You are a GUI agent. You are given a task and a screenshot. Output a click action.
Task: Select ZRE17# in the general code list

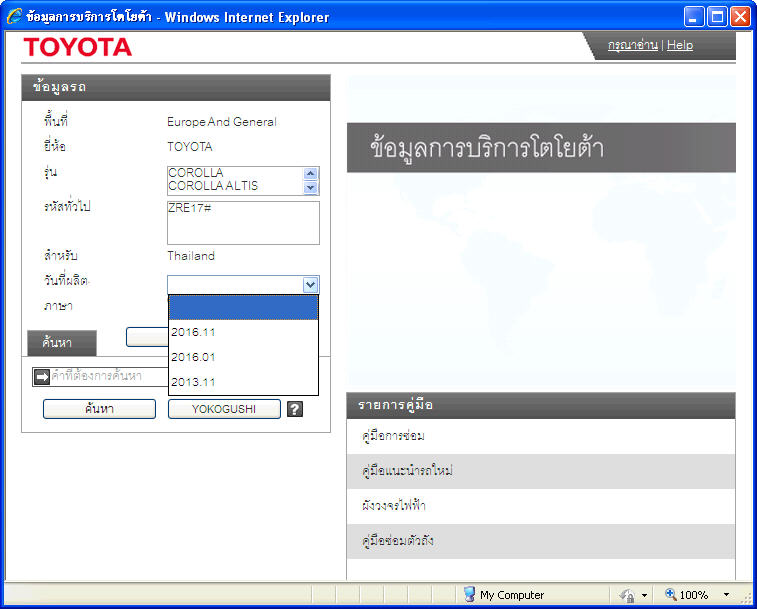(x=243, y=208)
